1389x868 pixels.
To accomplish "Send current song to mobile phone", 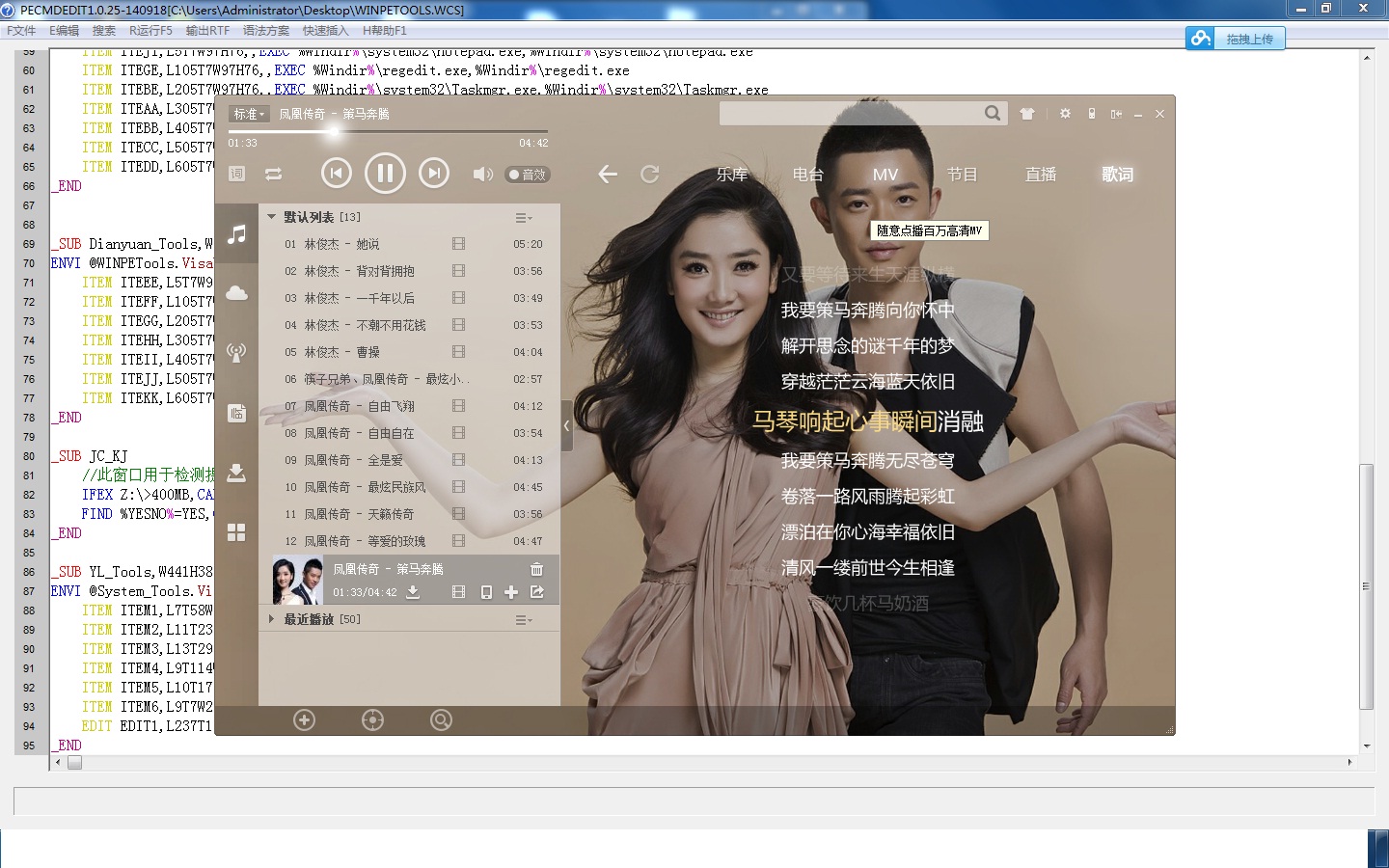I will tap(486, 592).
